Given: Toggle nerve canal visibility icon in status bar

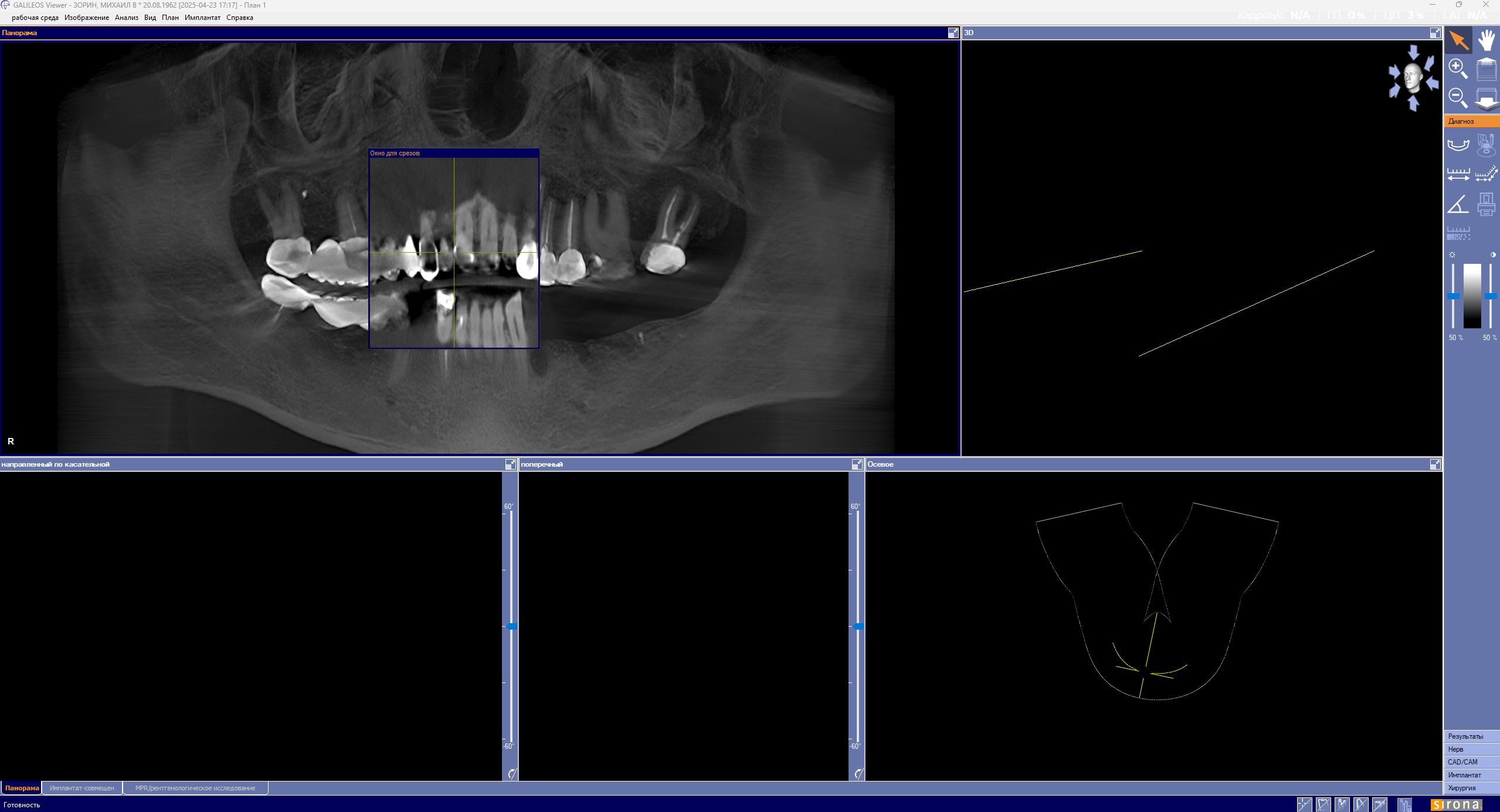Looking at the screenshot, I should point(1360,804).
